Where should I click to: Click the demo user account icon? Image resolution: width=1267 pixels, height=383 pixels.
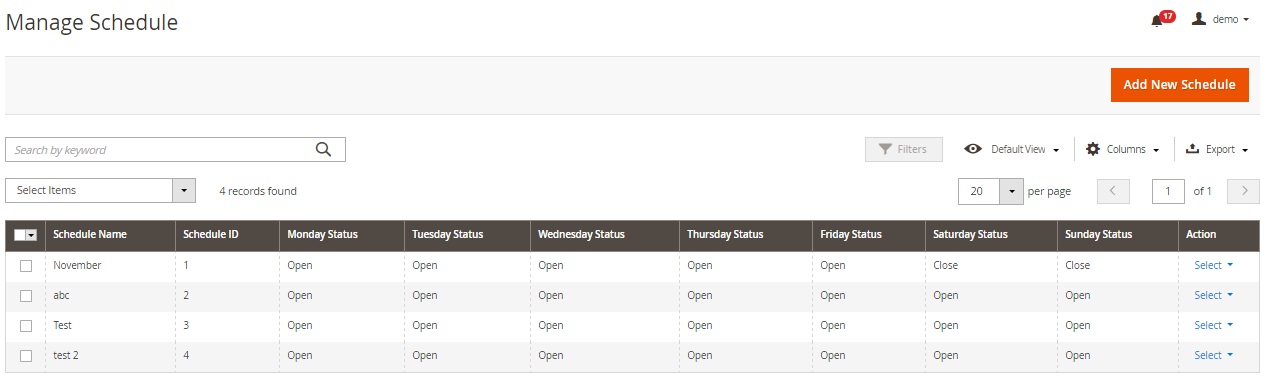(x=1199, y=18)
